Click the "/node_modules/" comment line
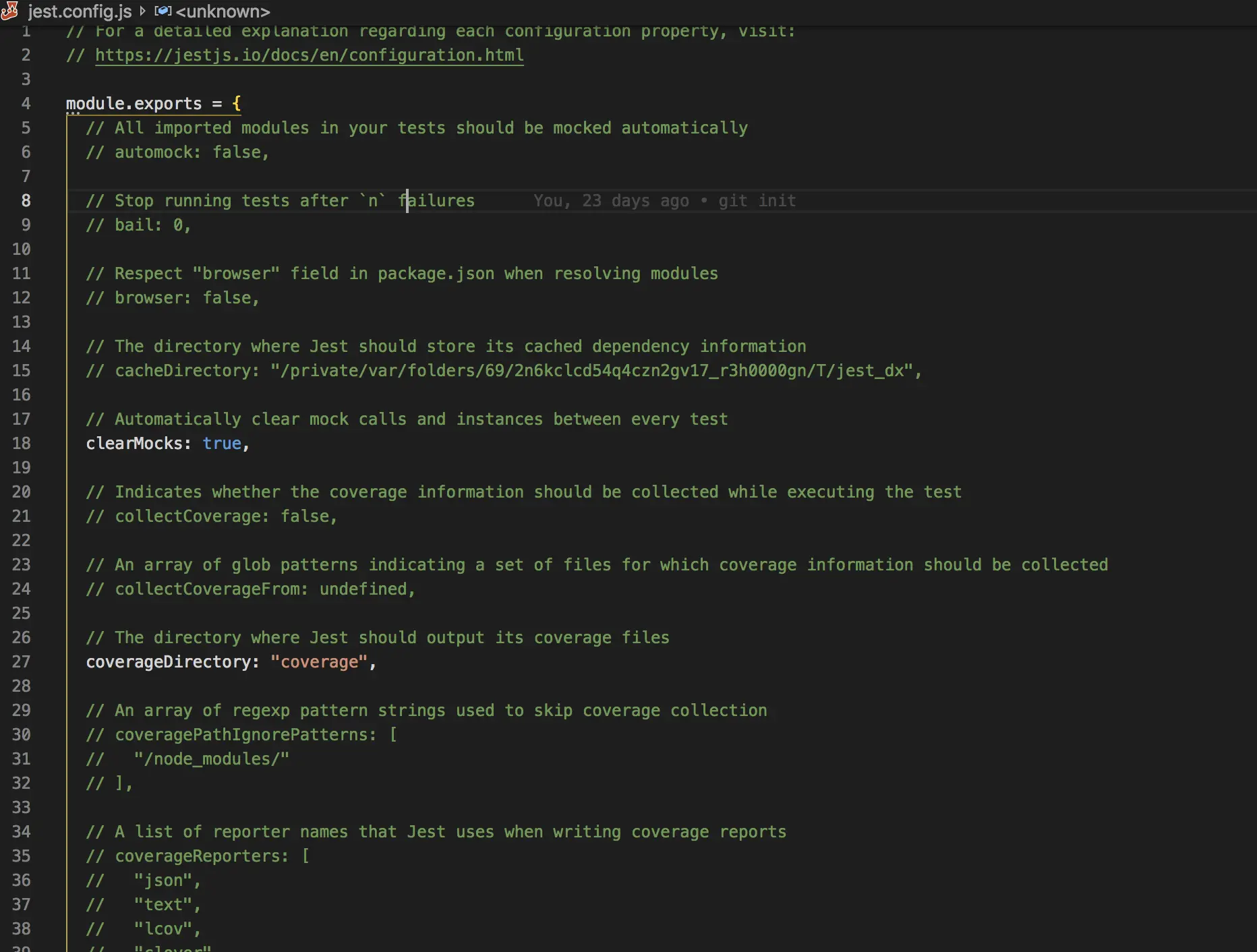Screen dimensions: 1257x952 point(187,759)
